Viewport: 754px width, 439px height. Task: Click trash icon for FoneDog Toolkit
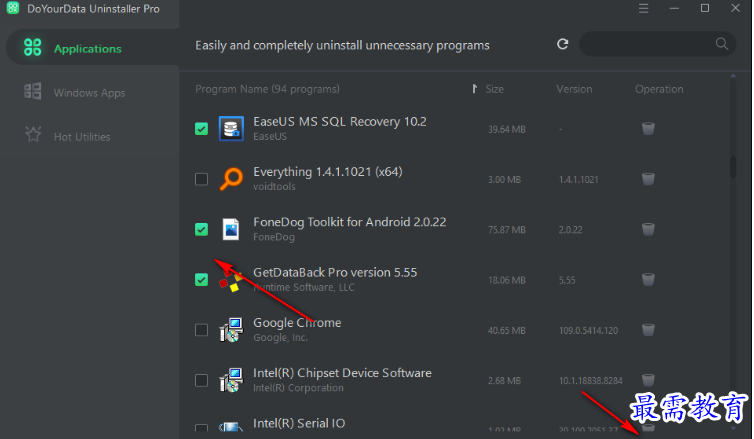point(648,229)
